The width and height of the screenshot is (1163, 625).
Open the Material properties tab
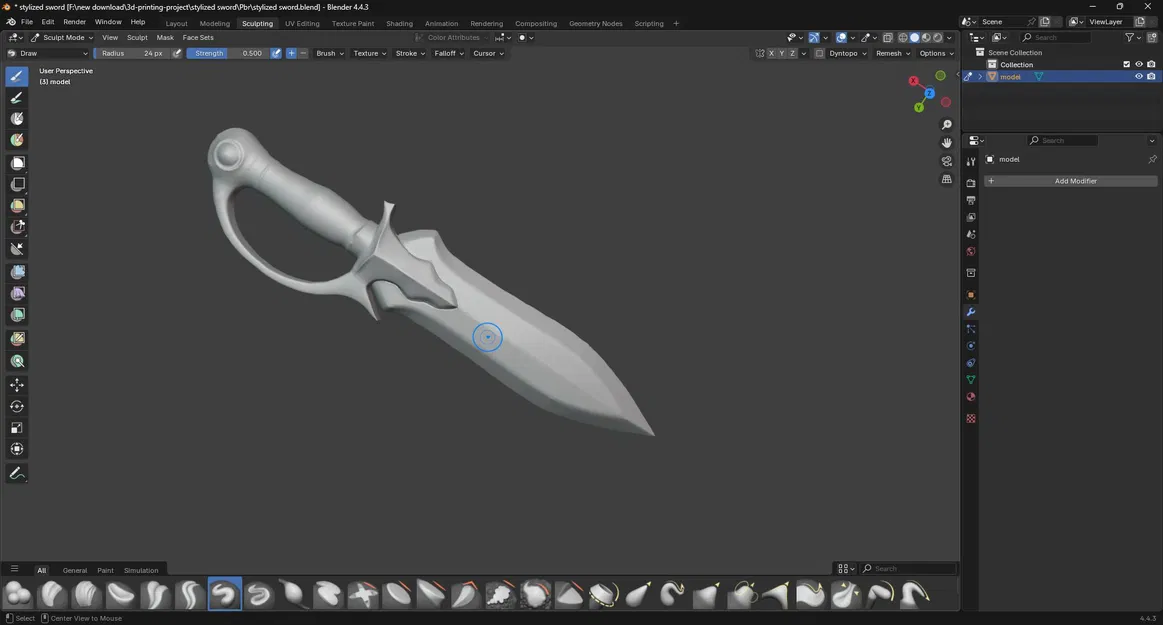[970, 396]
